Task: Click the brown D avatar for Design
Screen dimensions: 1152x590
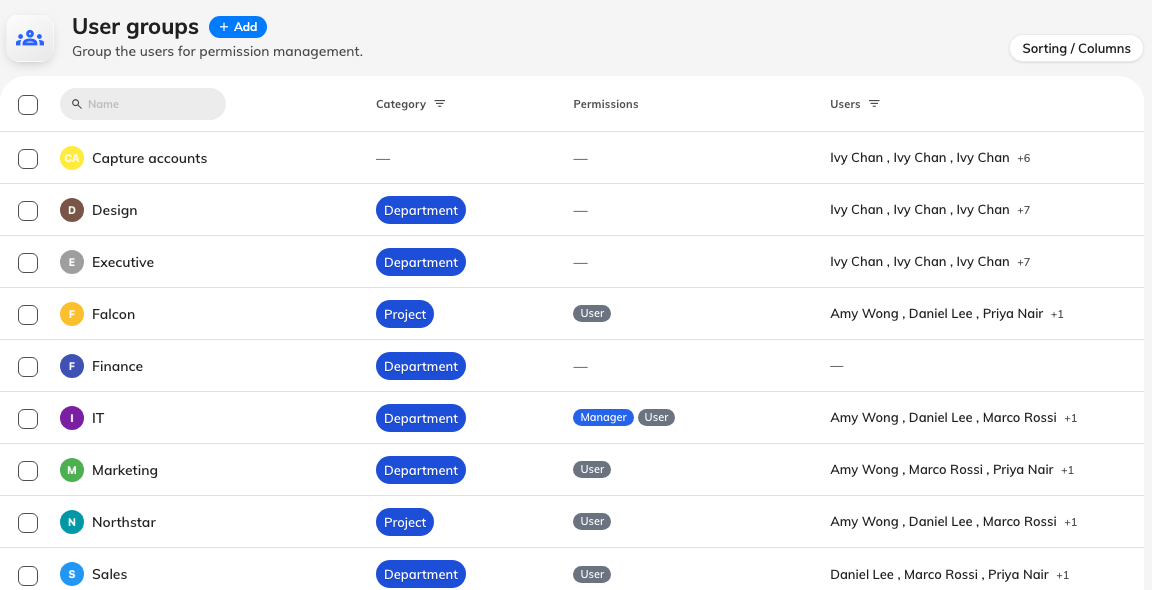Action: 72,210
